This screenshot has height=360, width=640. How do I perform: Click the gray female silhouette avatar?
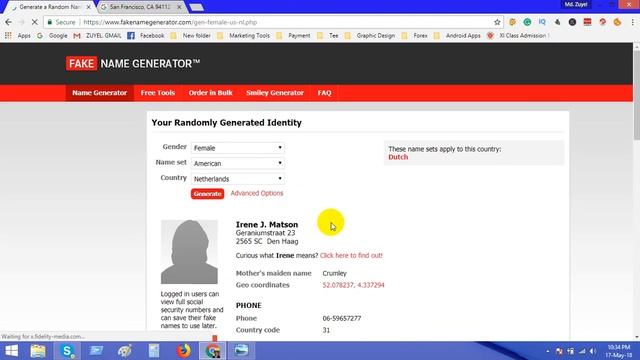[189, 252]
